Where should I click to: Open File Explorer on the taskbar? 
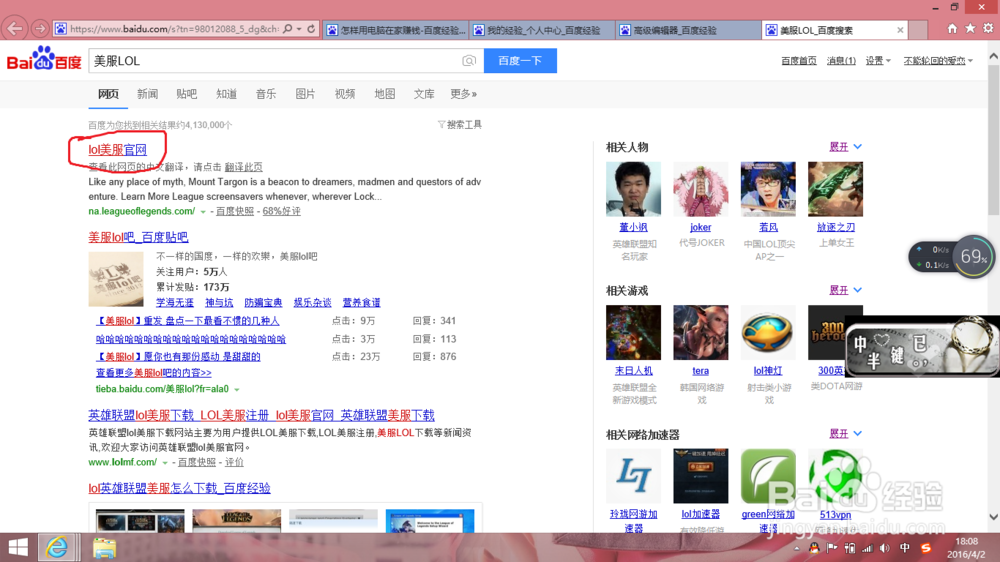[104, 547]
